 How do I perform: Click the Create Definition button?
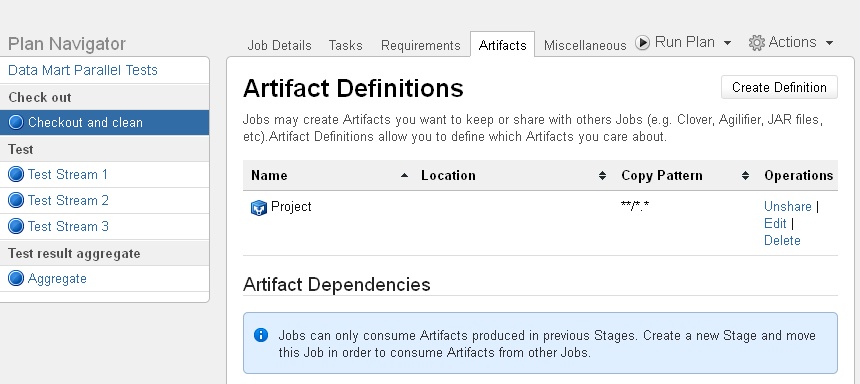pyautogui.click(x=779, y=87)
